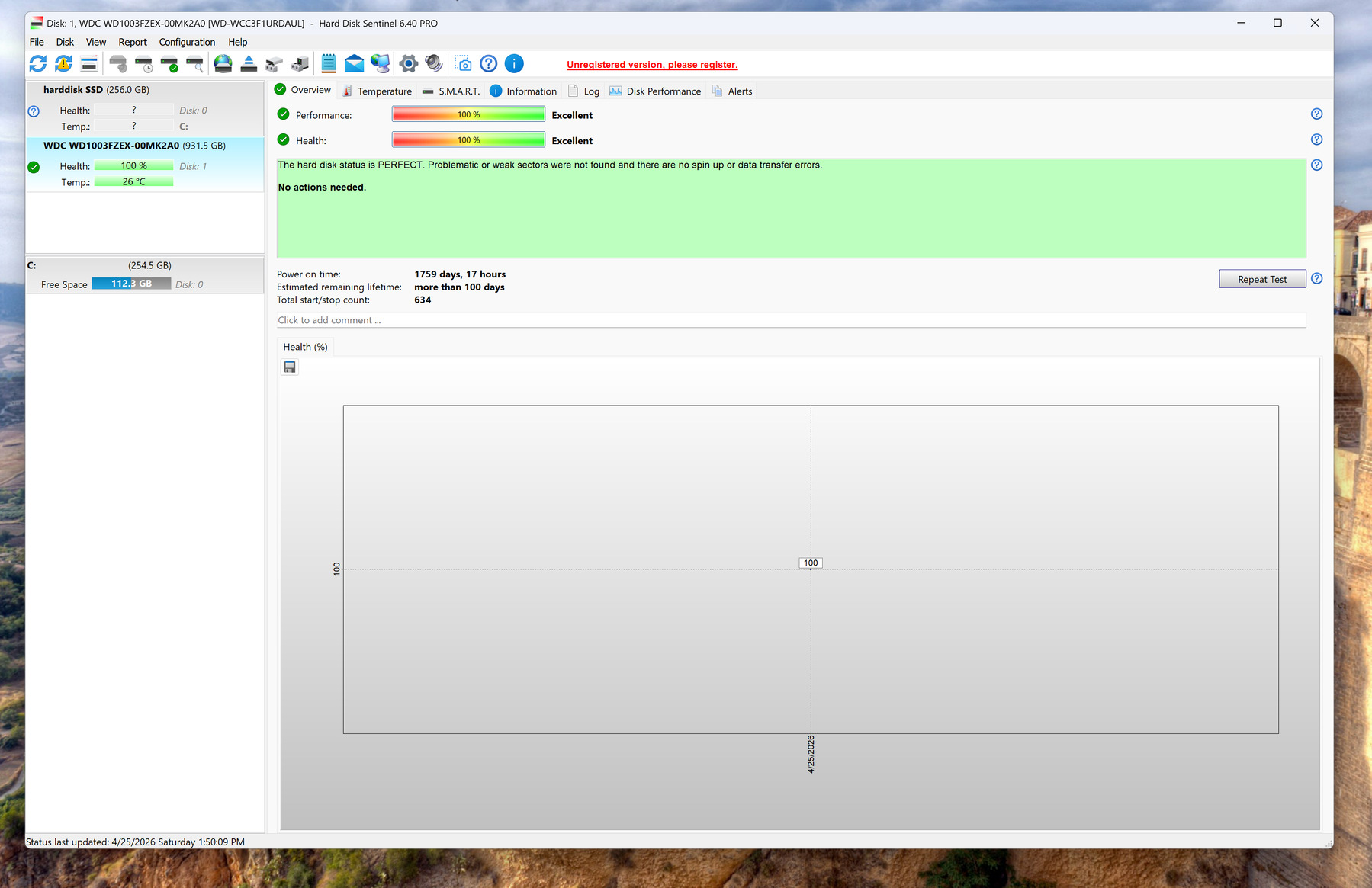Click the start/stop count value 634
The image size is (1372, 888).
pos(423,300)
